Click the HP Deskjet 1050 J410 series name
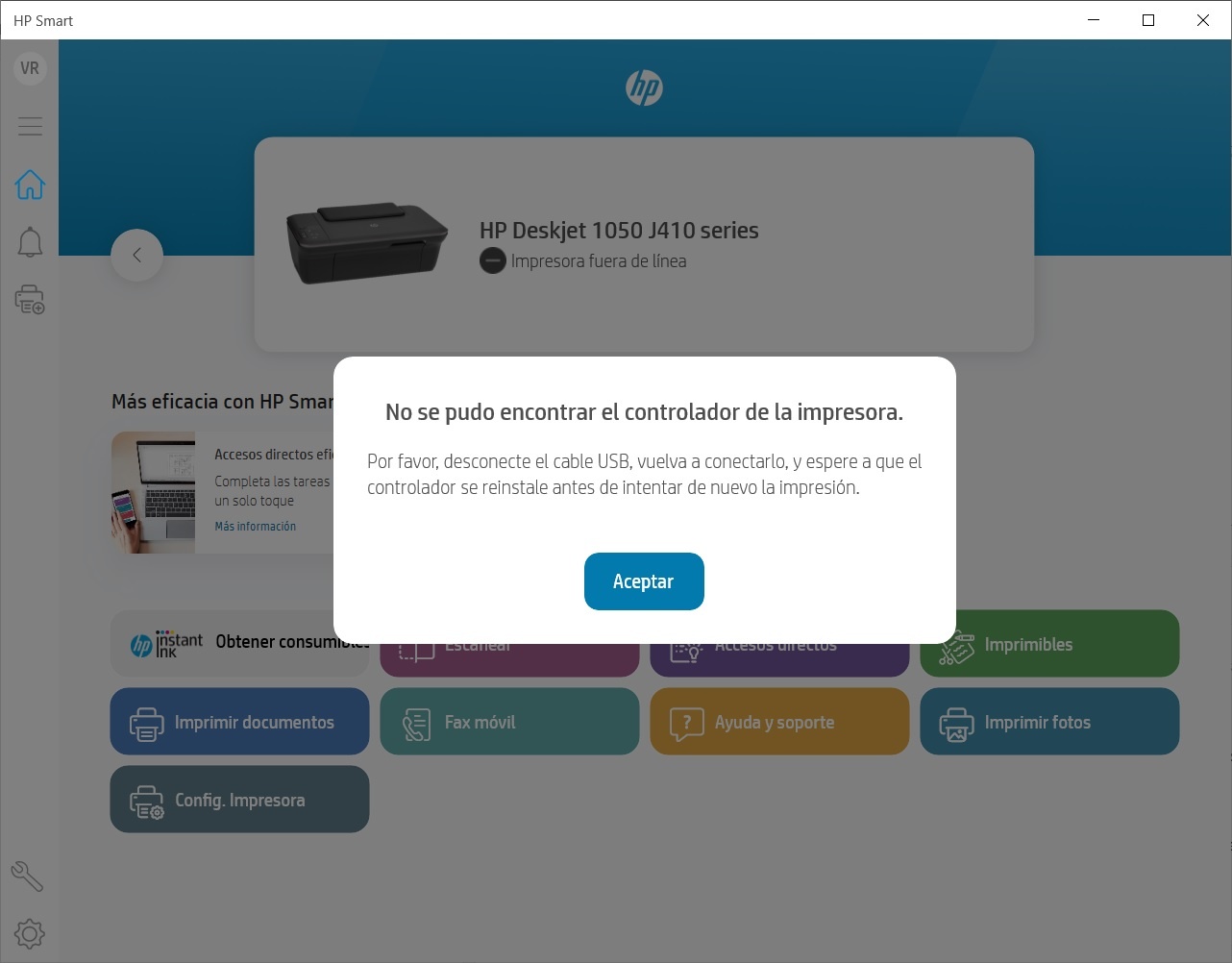Viewport: 1232px width, 963px height. click(x=619, y=231)
